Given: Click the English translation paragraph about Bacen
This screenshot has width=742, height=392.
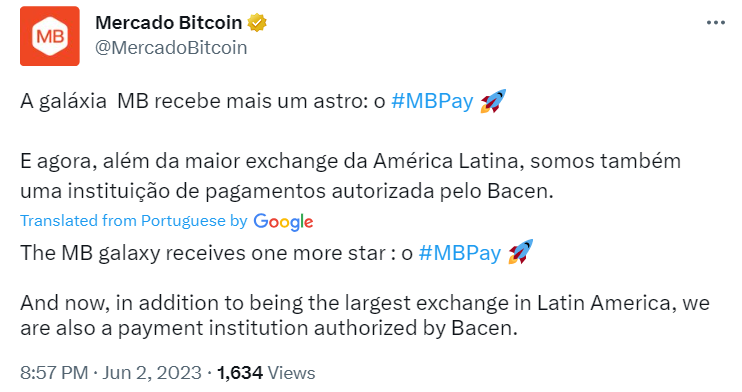Looking at the screenshot, I should [365, 315].
